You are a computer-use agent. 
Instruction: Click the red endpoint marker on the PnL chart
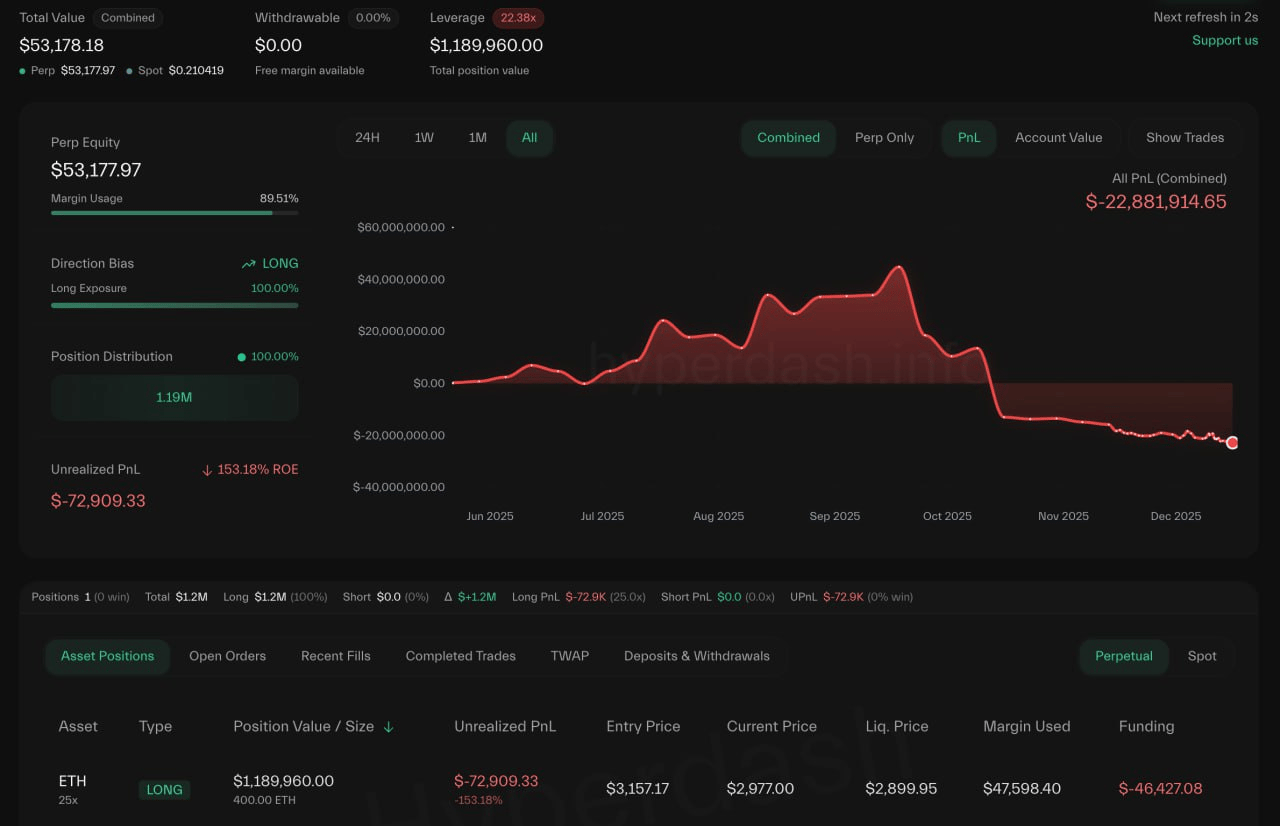click(1232, 443)
